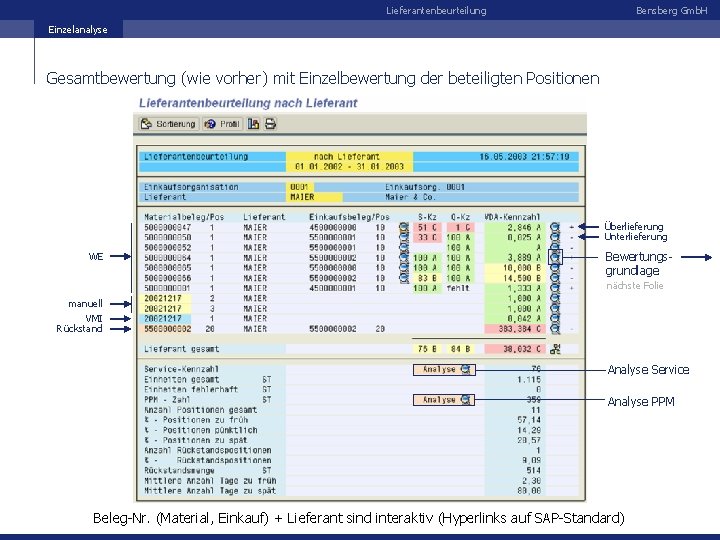
Task: Open the left magnifier before S-Kz 33 C
Action: [x=404, y=237]
